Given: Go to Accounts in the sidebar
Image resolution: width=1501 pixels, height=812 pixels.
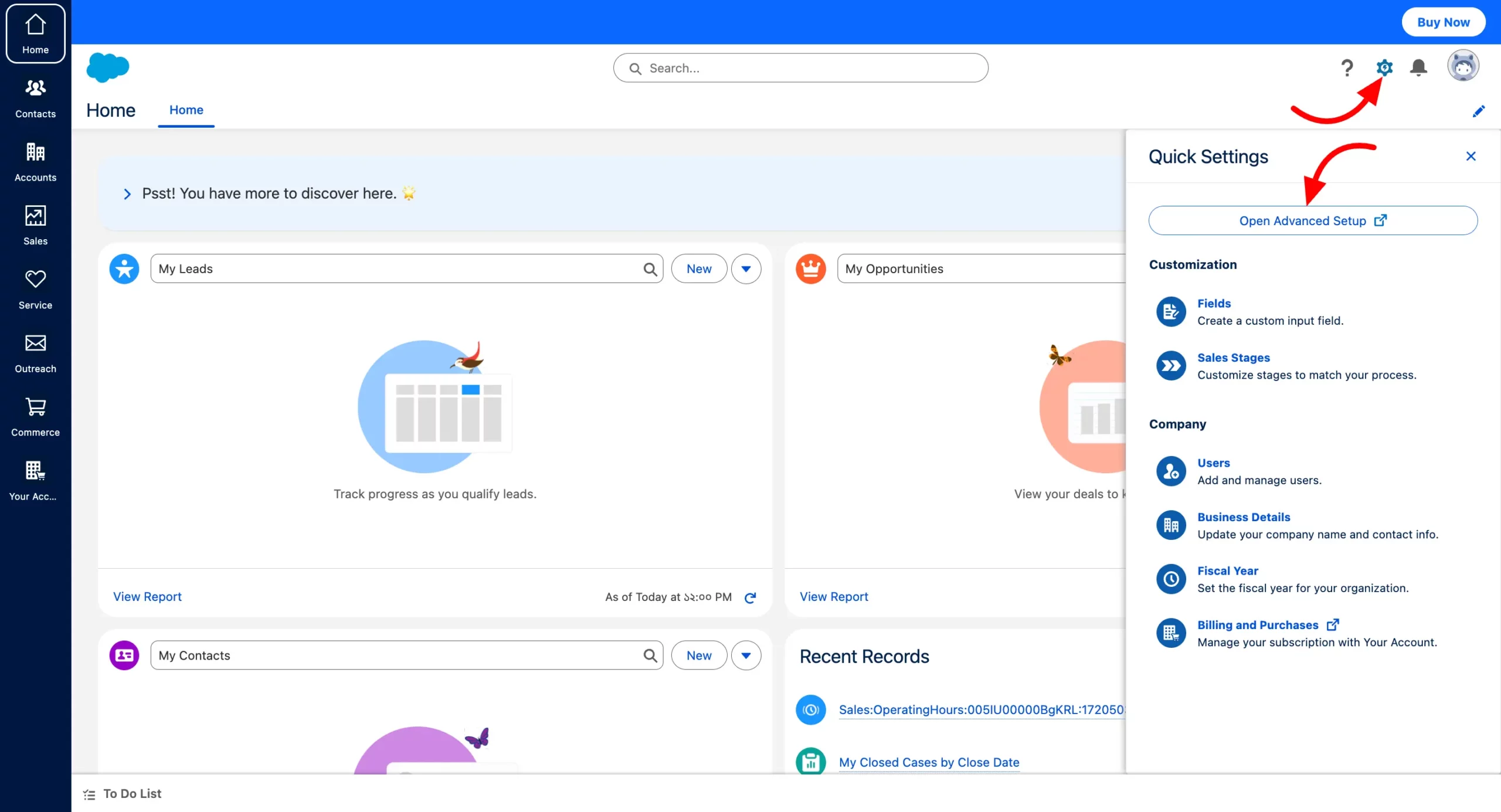Looking at the screenshot, I should click(35, 162).
